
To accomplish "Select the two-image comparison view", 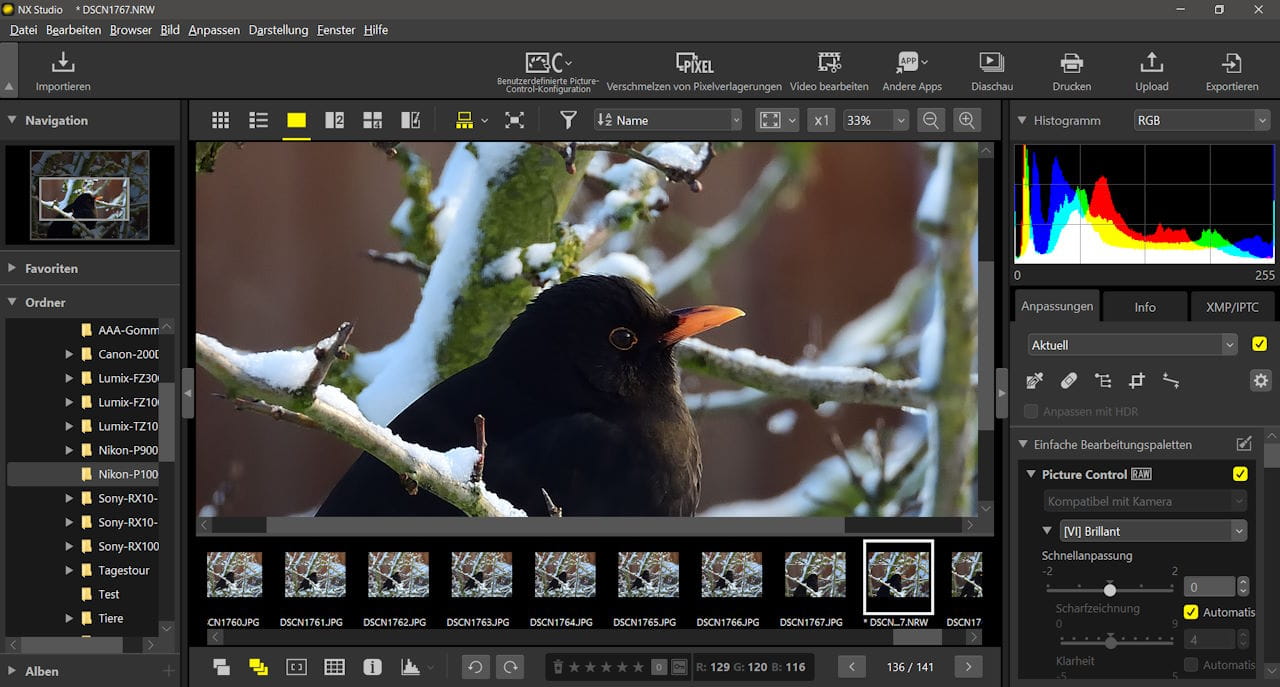I will click(334, 120).
